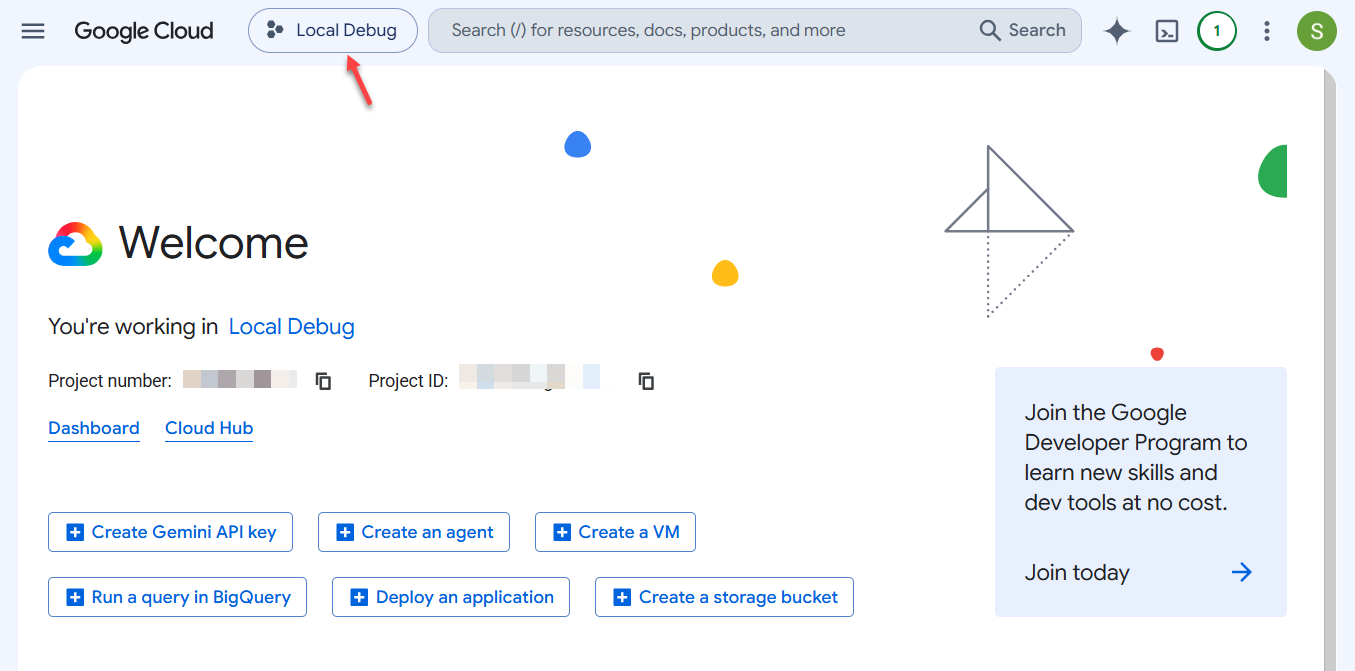Click the Google Cloud rainbow logo beside Welcome
The image size is (1355, 671).
[x=75, y=244]
